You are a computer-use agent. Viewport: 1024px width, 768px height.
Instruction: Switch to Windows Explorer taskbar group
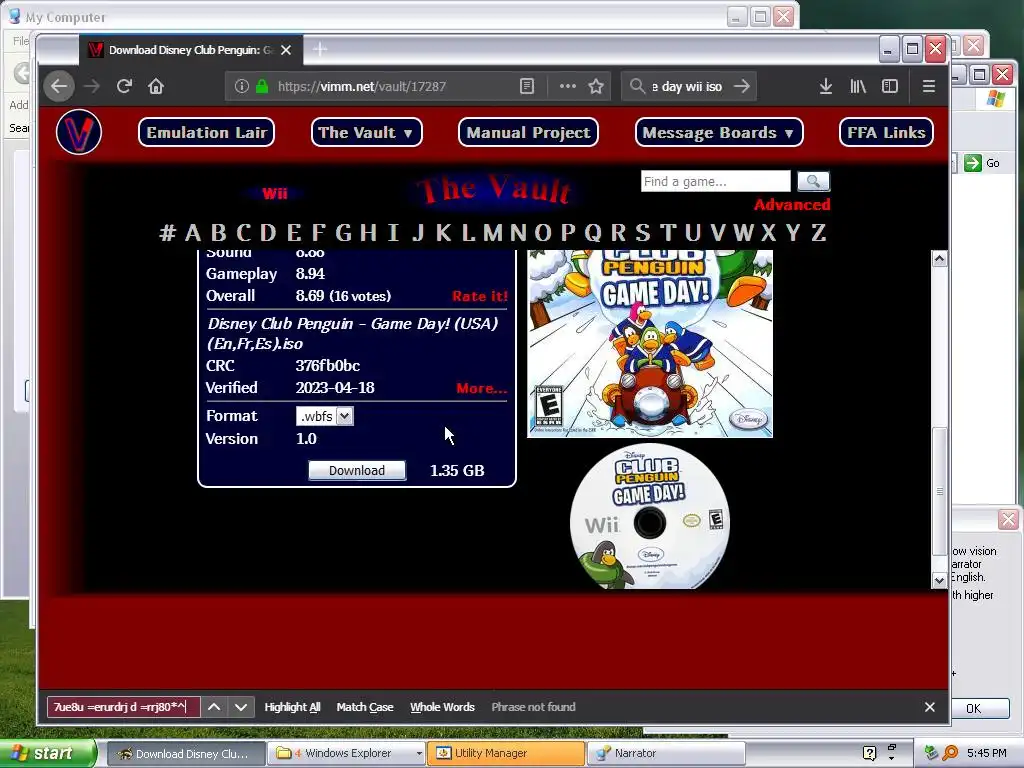(344, 753)
